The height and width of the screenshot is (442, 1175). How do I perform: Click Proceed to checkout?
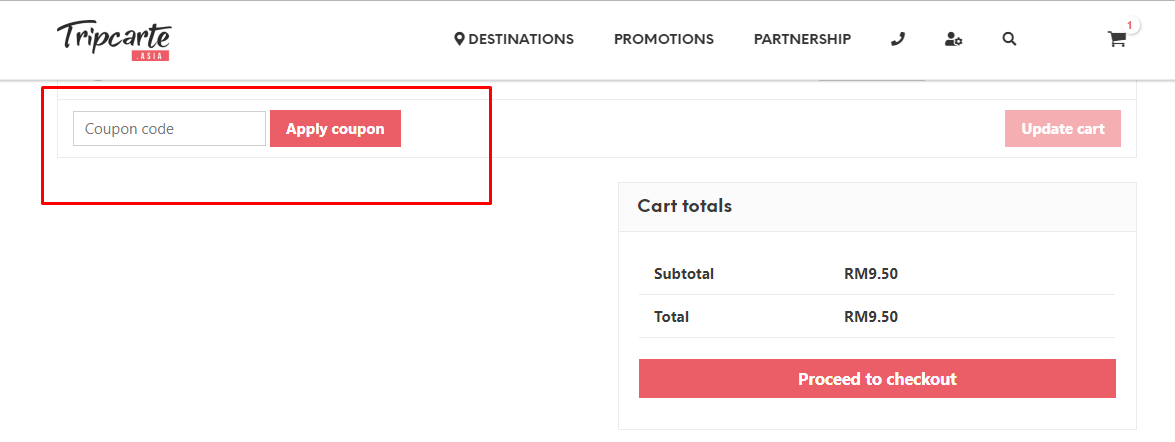coord(877,379)
